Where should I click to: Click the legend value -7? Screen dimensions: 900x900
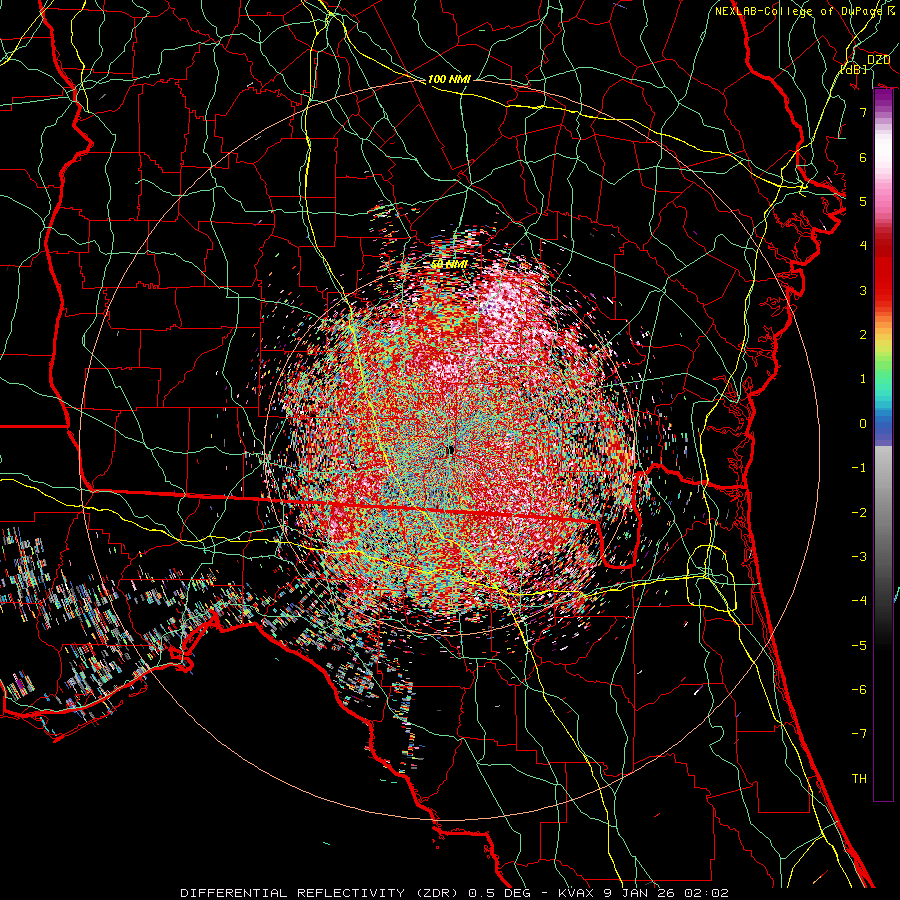859,734
